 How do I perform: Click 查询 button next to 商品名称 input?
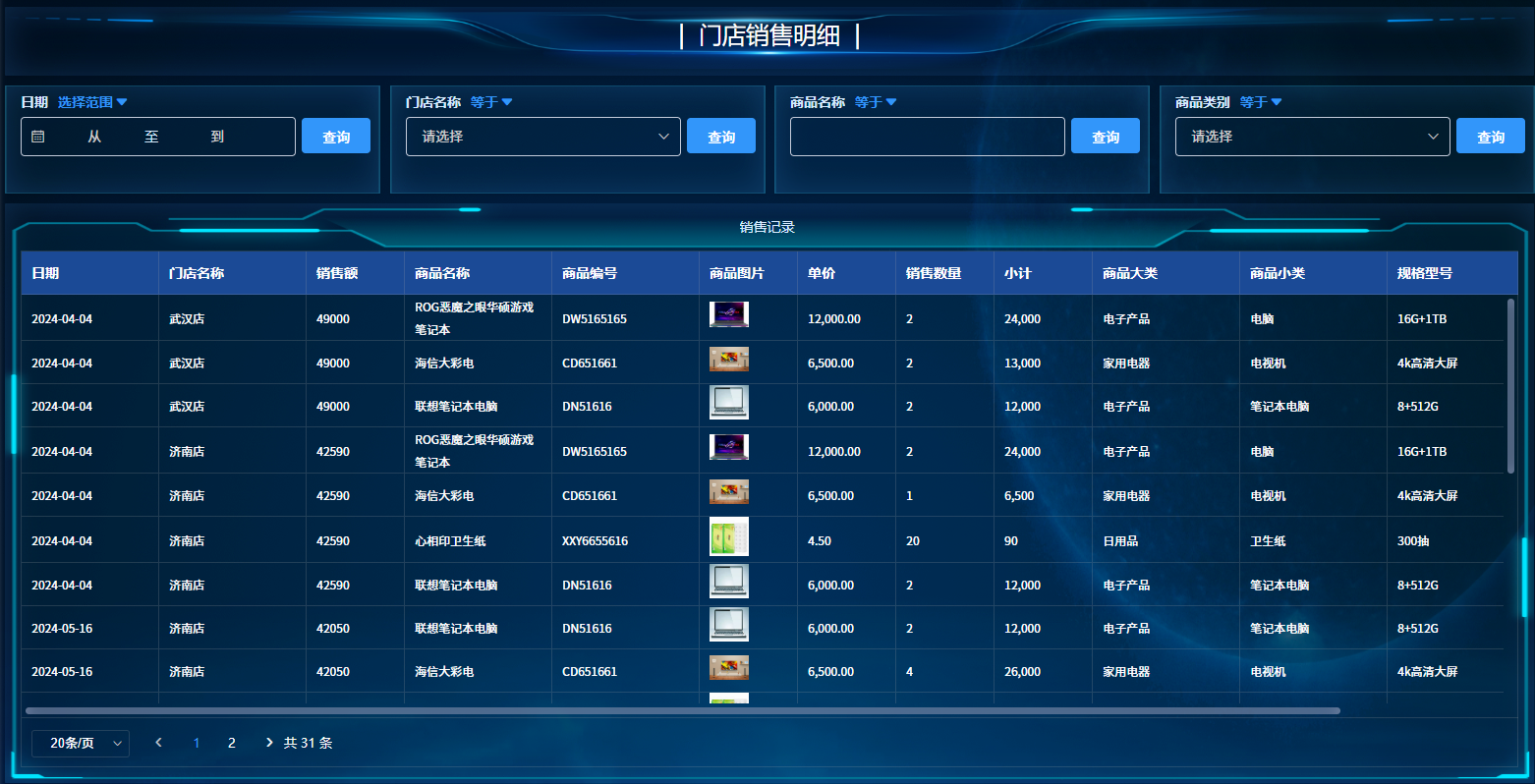point(1105,137)
